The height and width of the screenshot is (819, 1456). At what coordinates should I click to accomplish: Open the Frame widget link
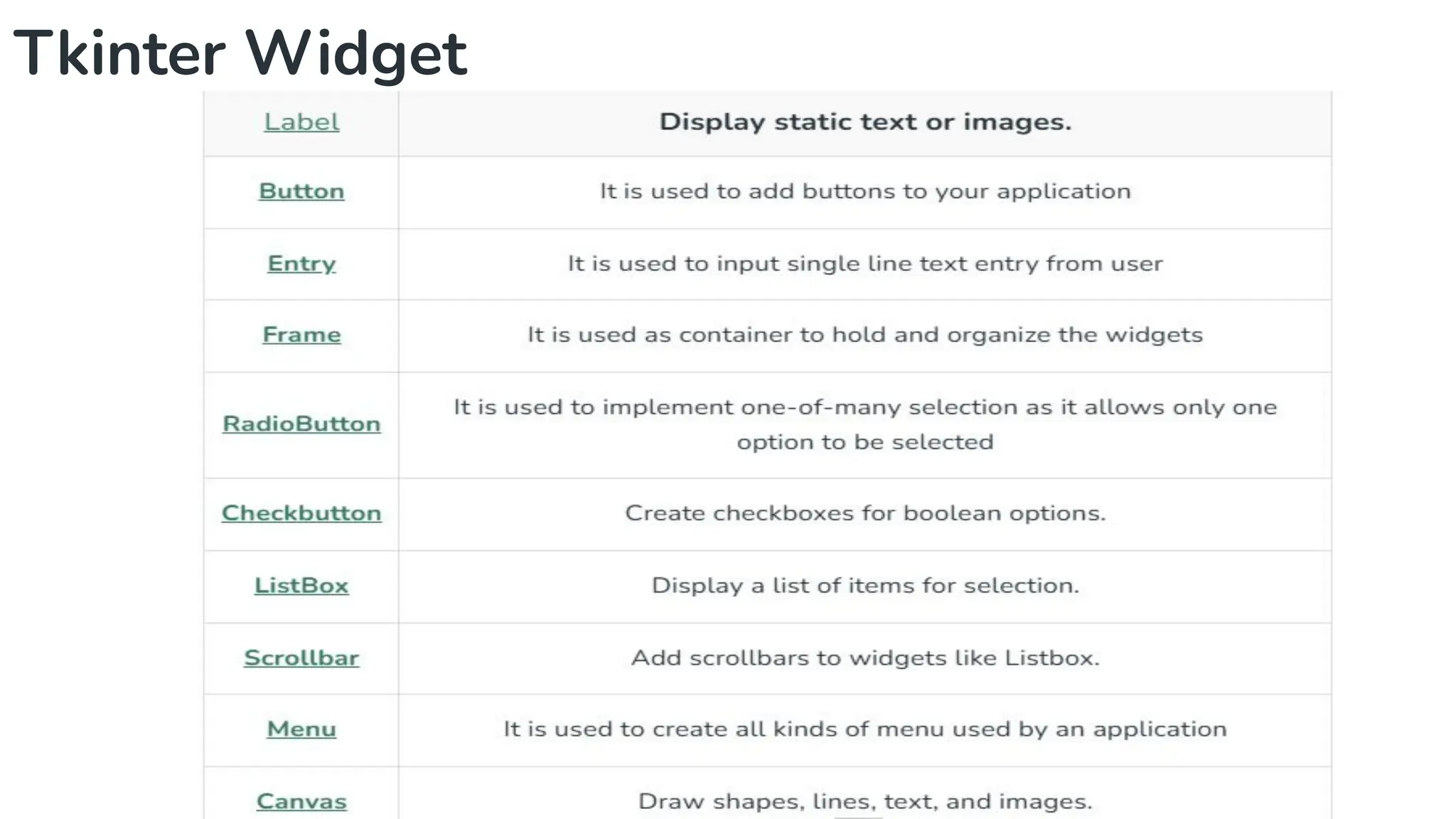point(301,335)
